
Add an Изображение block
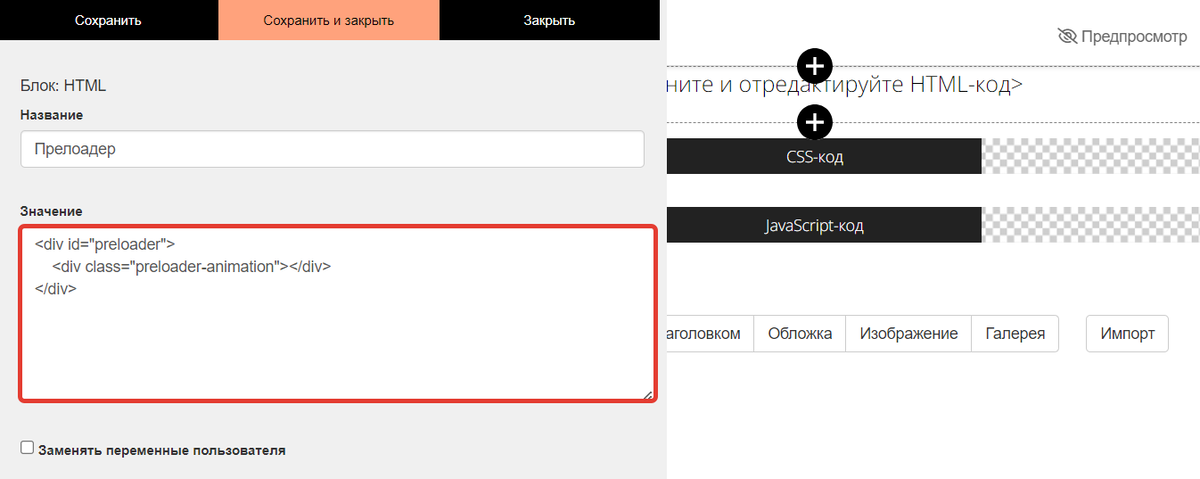909,334
